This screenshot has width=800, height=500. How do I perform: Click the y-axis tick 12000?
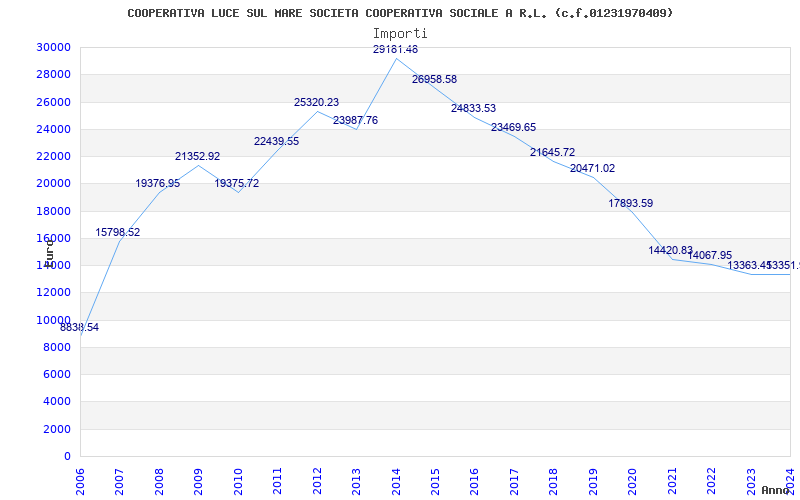pyautogui.click(x=53, y=292)
